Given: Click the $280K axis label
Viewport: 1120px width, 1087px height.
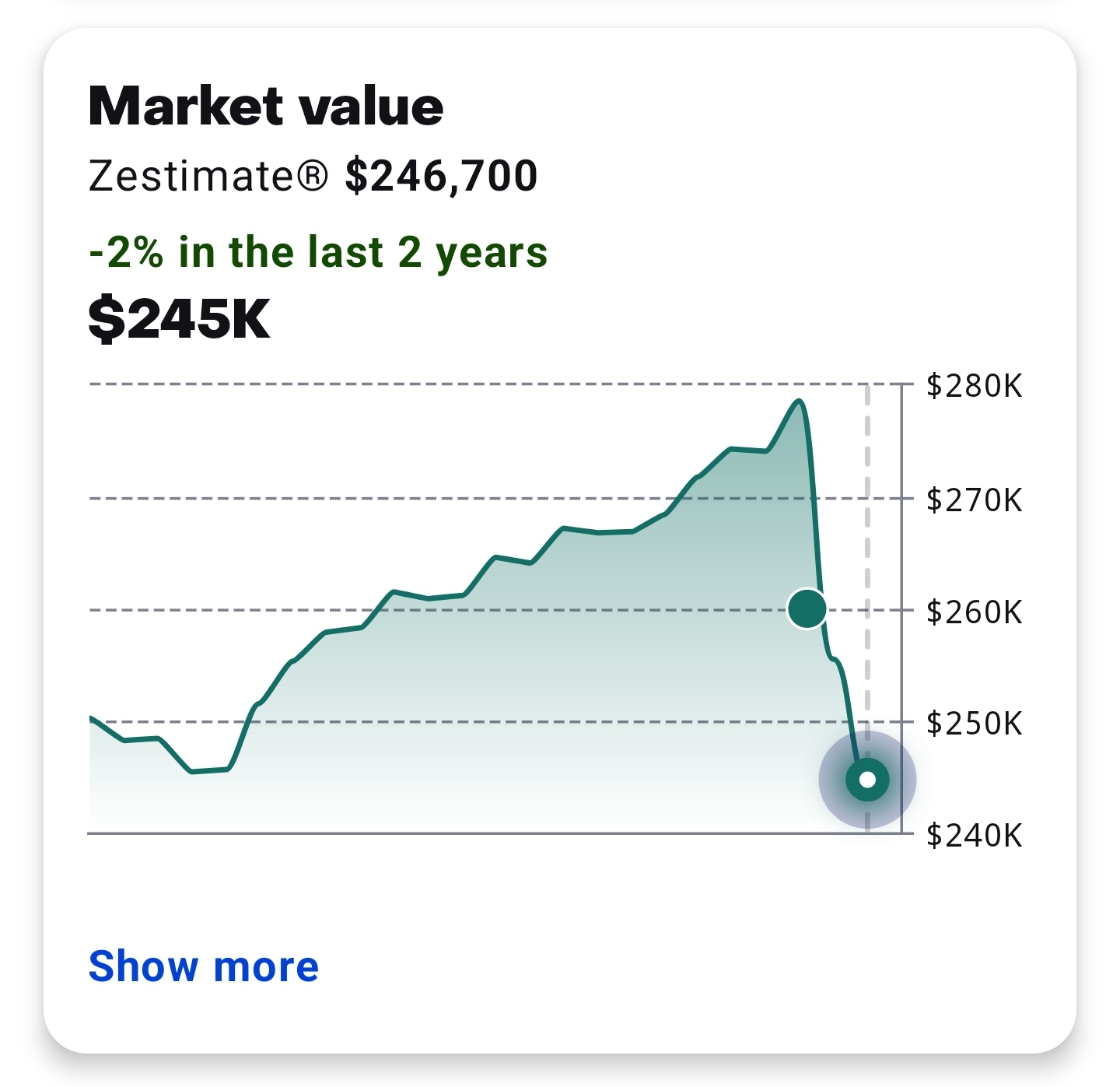Looking at the screenshot, I should [974, 386].
